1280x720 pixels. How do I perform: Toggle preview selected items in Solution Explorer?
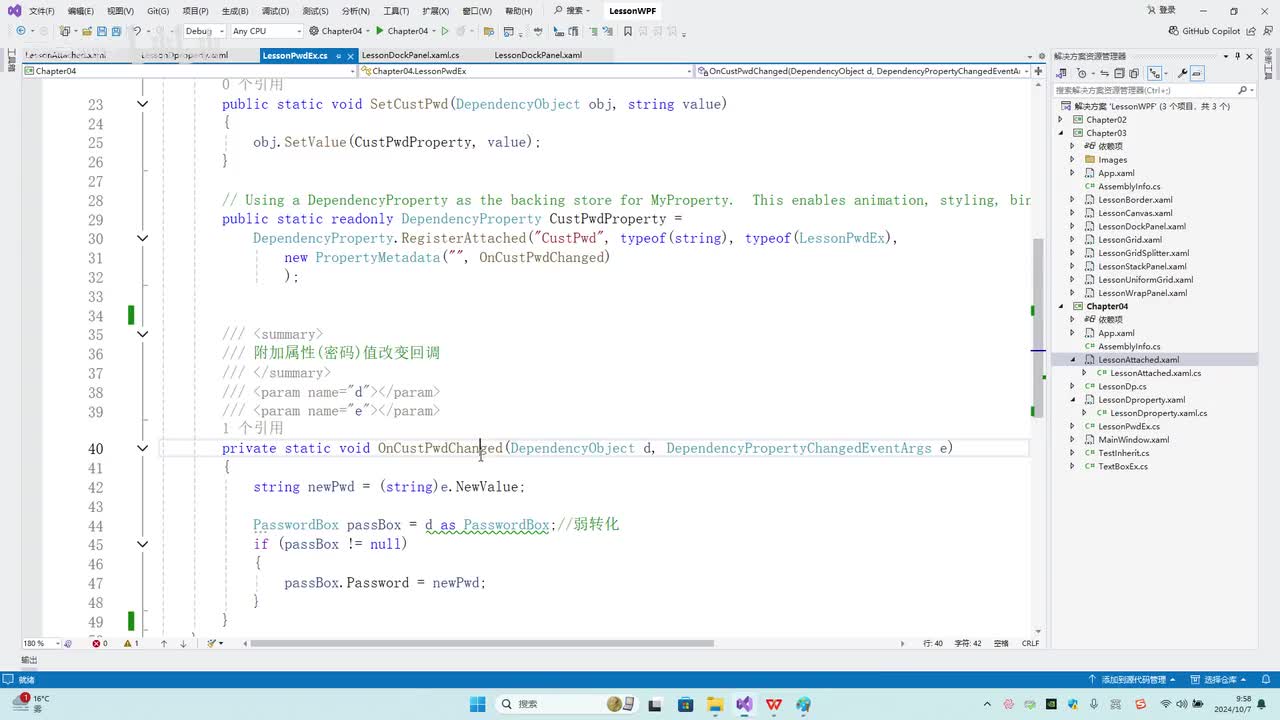coord(1196,73)
